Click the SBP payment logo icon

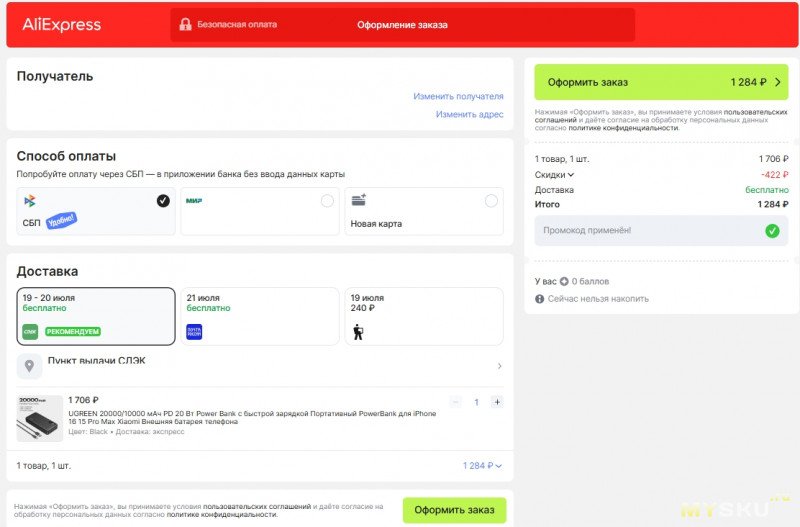click(30, 201)
